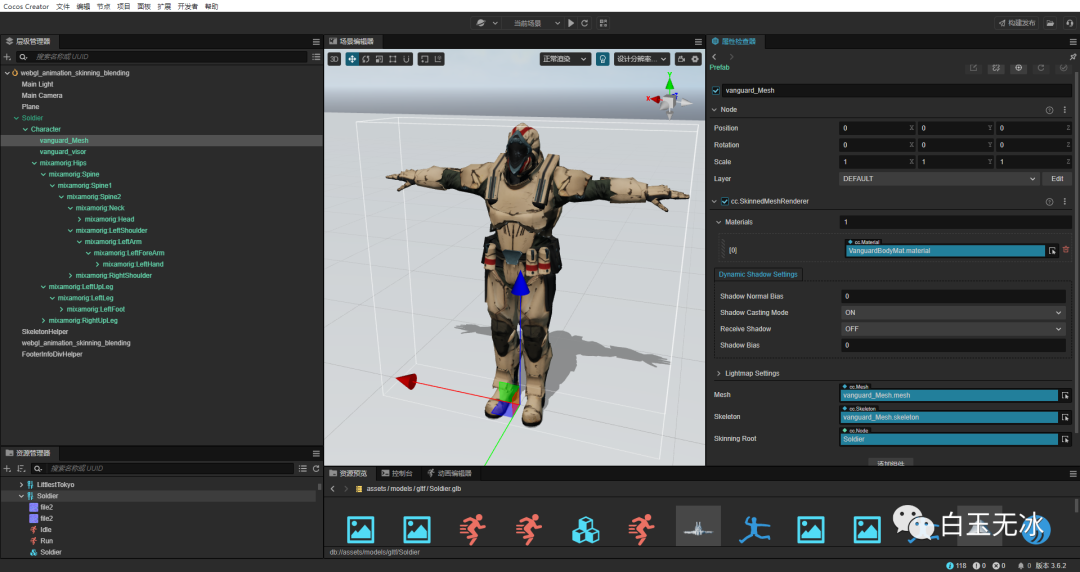Click the Shadow Normal Bias input field
The image size is (1080, 572).
[952, 296]
